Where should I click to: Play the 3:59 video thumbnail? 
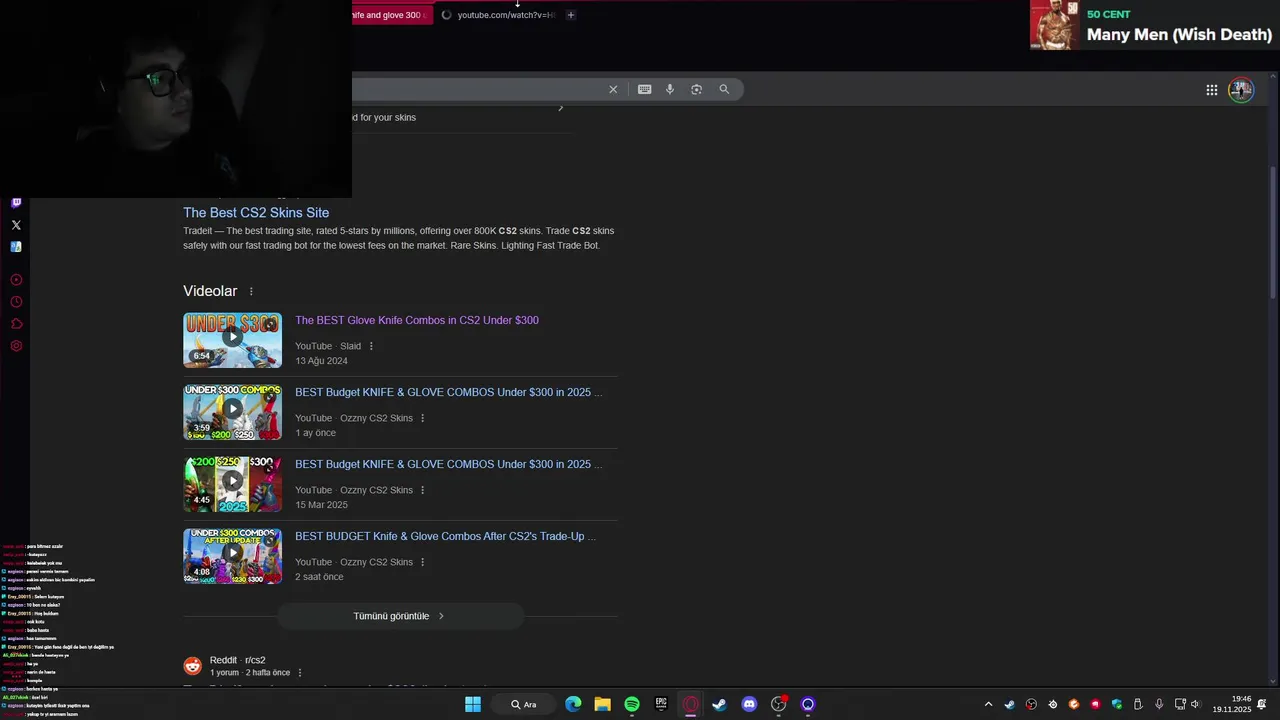click(232, 412)
